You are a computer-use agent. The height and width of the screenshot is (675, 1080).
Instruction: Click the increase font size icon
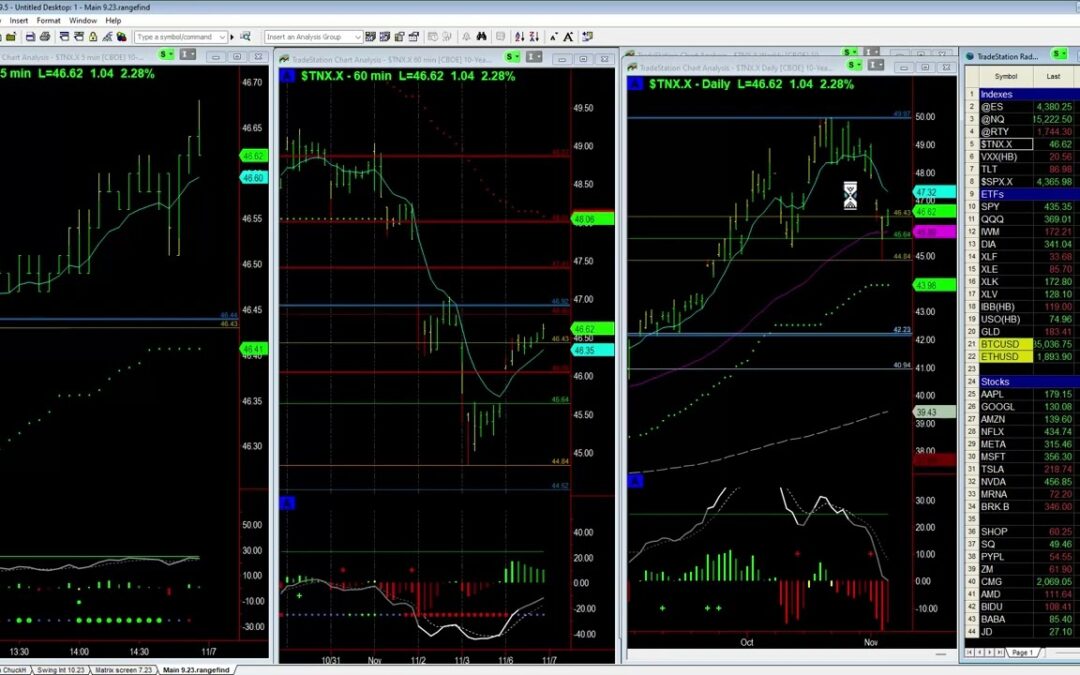(568, 37)
